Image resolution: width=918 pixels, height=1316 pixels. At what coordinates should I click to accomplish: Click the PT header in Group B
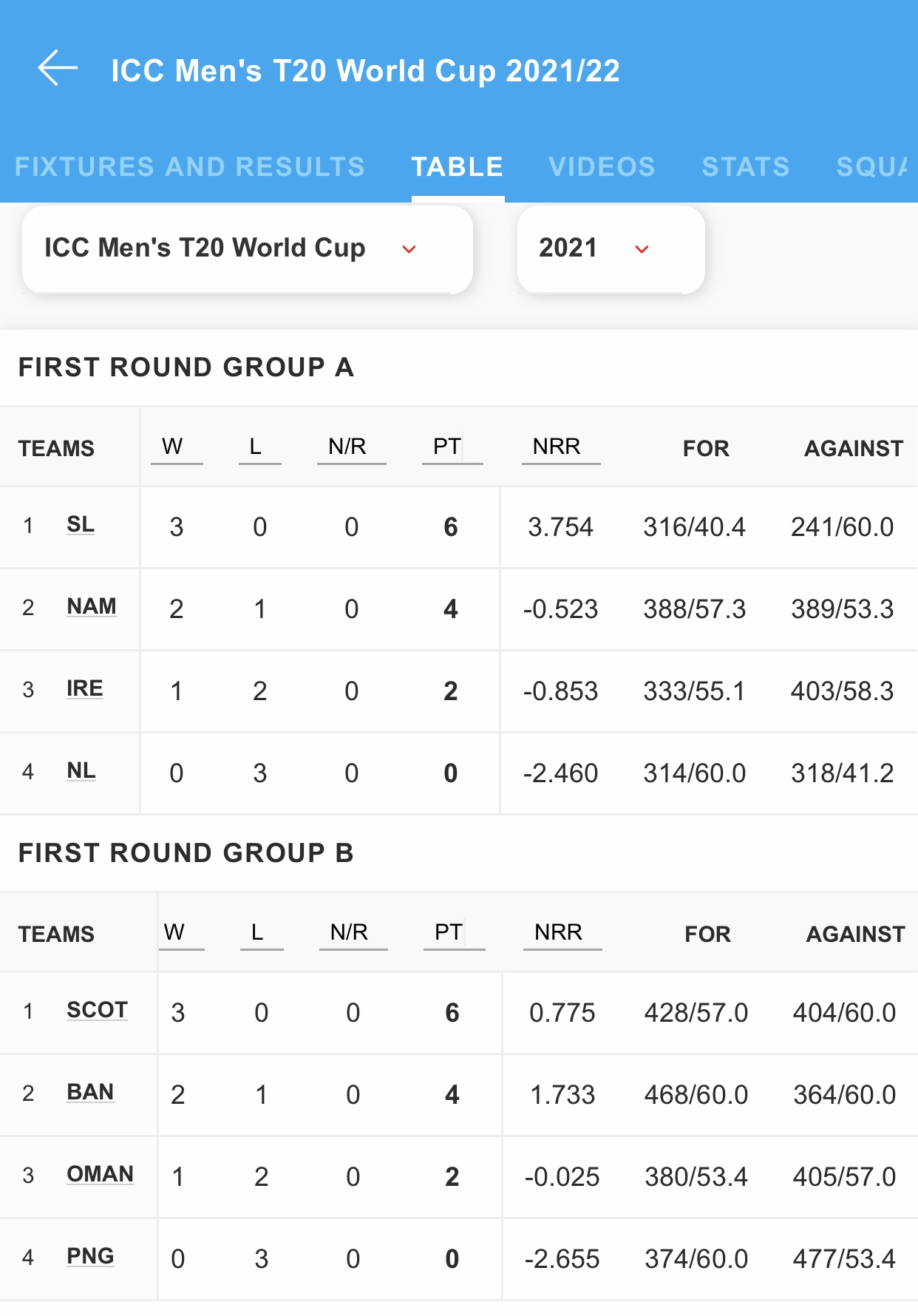449,933
